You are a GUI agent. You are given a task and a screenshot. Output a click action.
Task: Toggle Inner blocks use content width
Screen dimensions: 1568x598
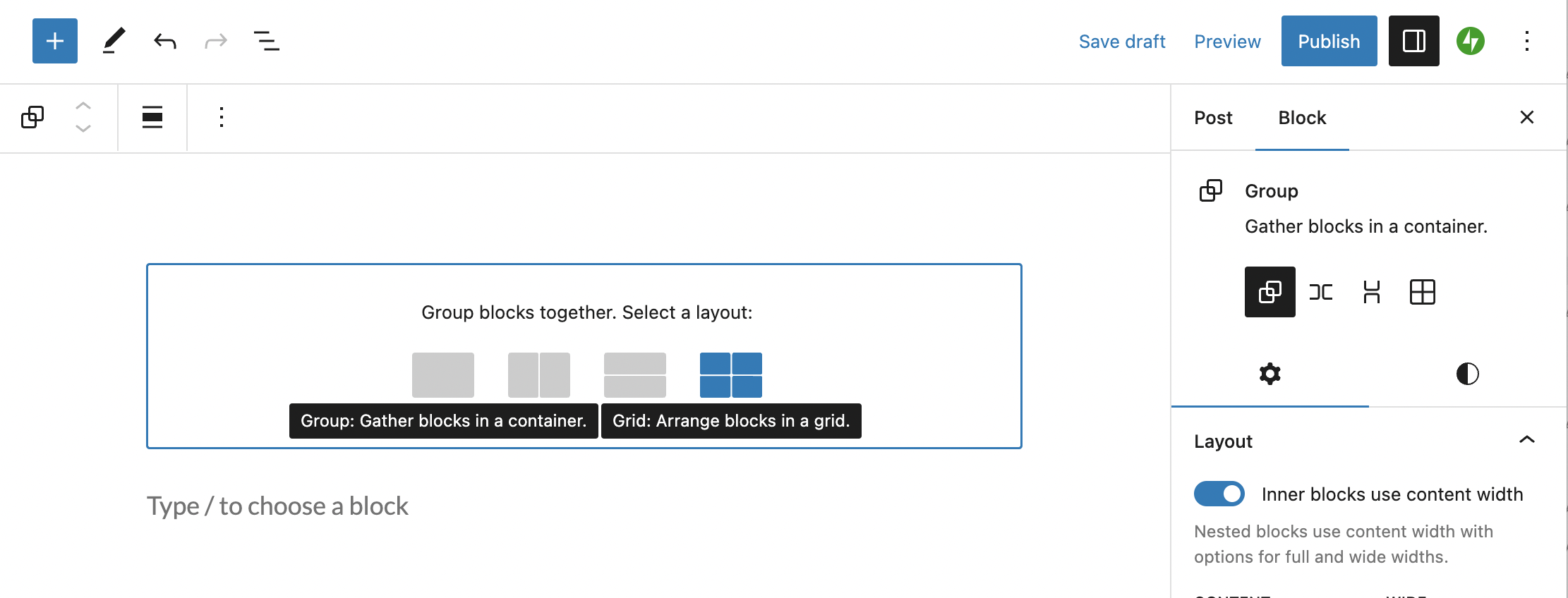[1219, 494]
